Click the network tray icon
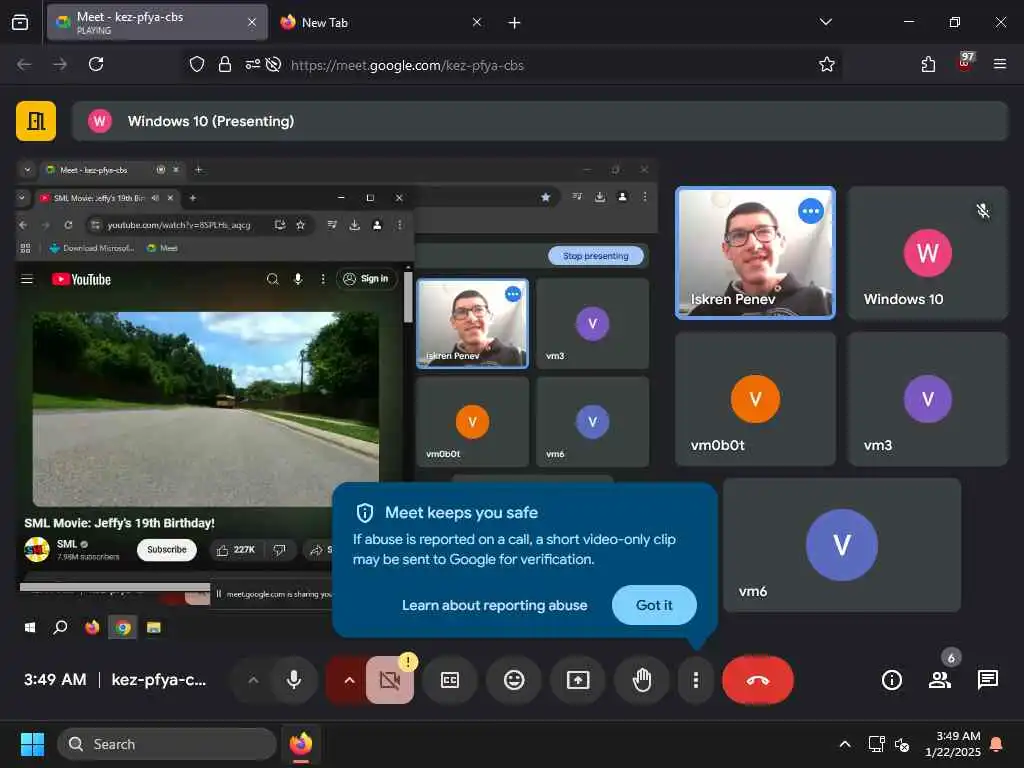 pyautogui.click(x=876, y=744)
